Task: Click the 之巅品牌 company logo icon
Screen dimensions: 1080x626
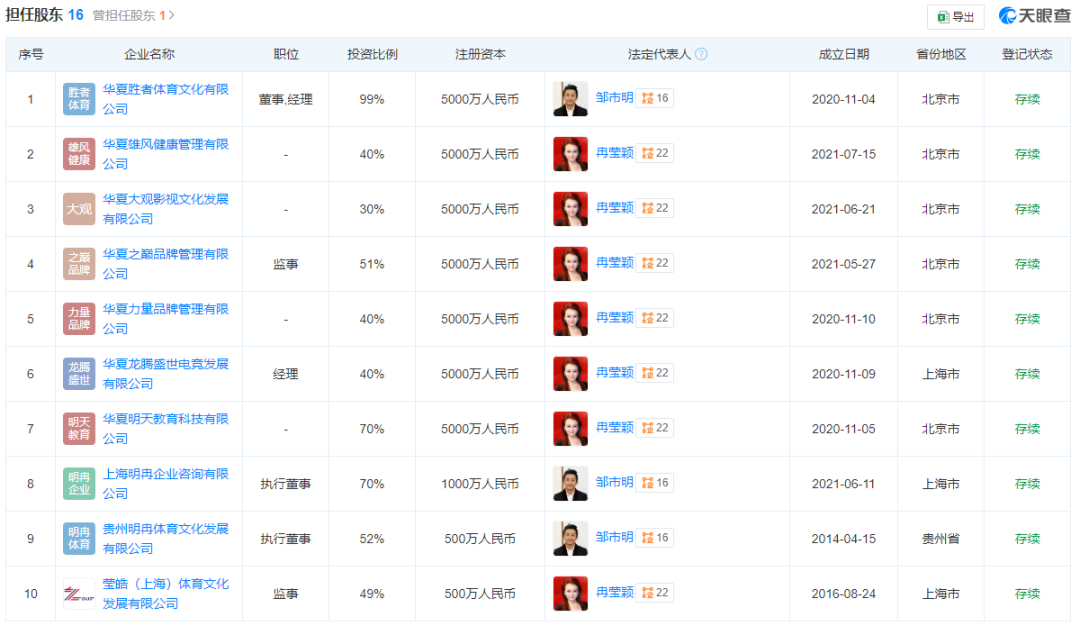Action: click(x=79, y=264)
